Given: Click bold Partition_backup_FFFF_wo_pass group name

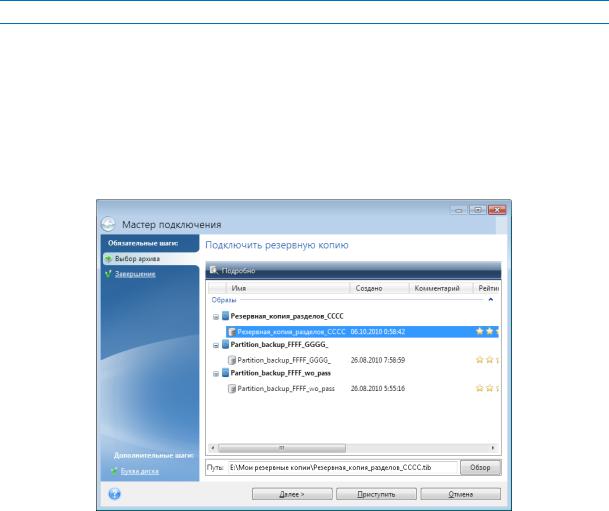Looking at the screenshot, I should (x=280, y=373).
